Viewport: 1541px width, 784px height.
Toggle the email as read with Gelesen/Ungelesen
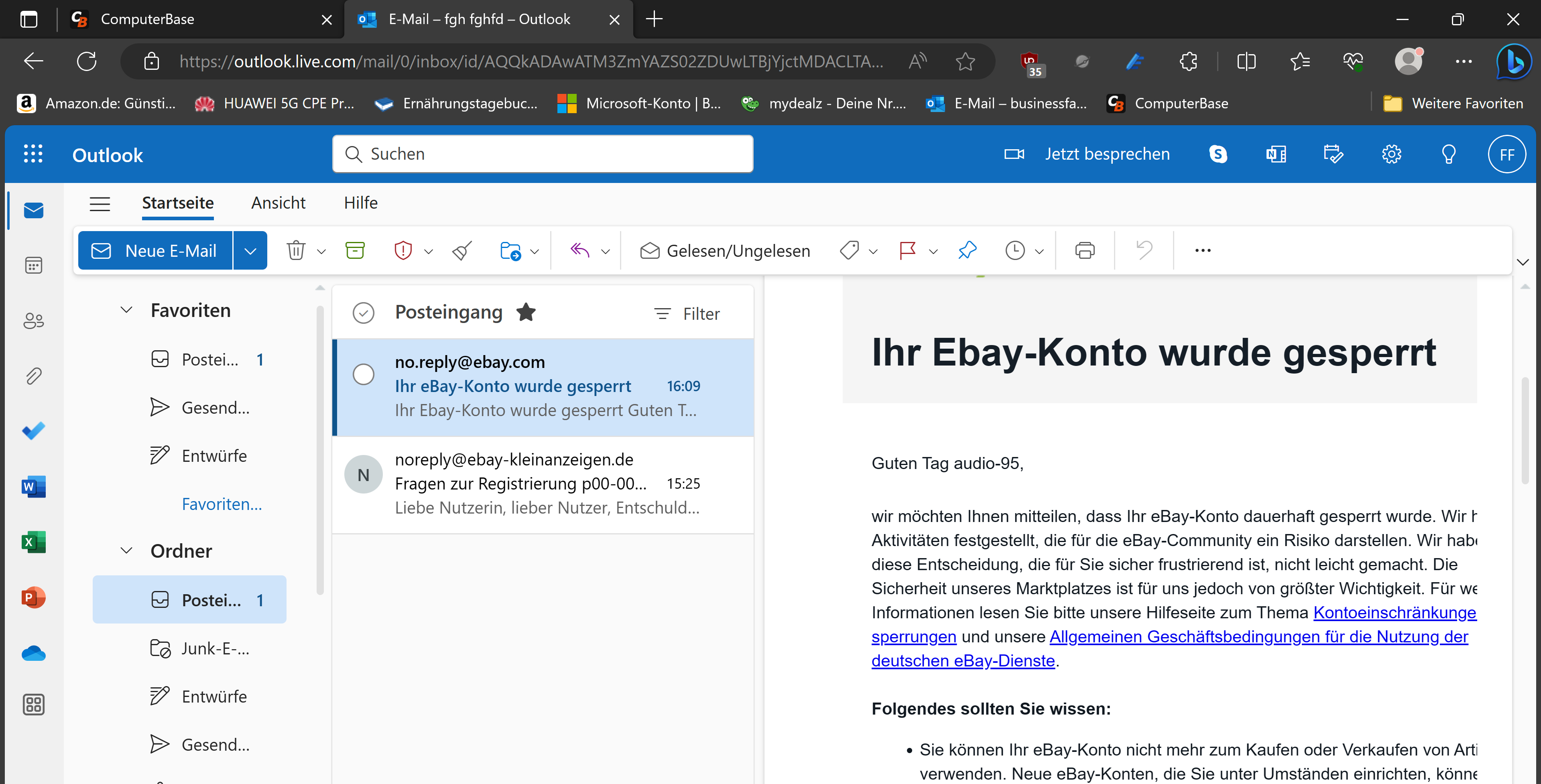click(x=724, y=251)
